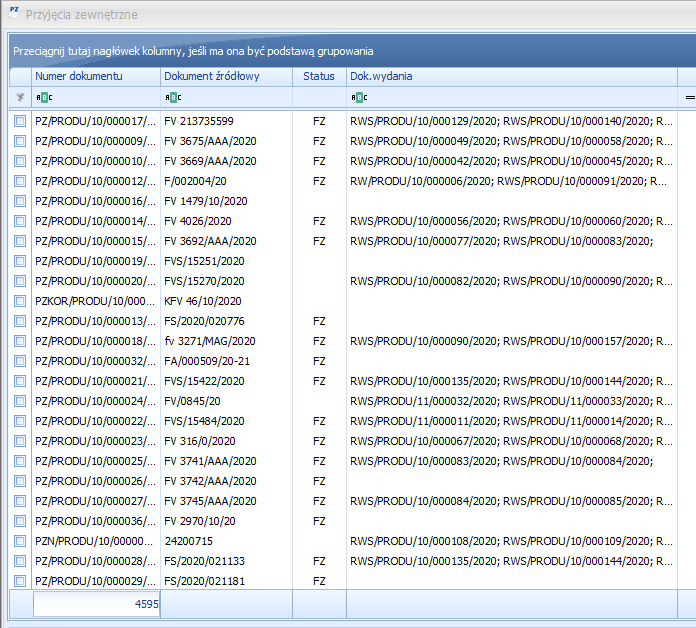This screenshot has height=628, width=696.
Task: Select source document FVS/15270/2020
Action: [x=204, y=281]
